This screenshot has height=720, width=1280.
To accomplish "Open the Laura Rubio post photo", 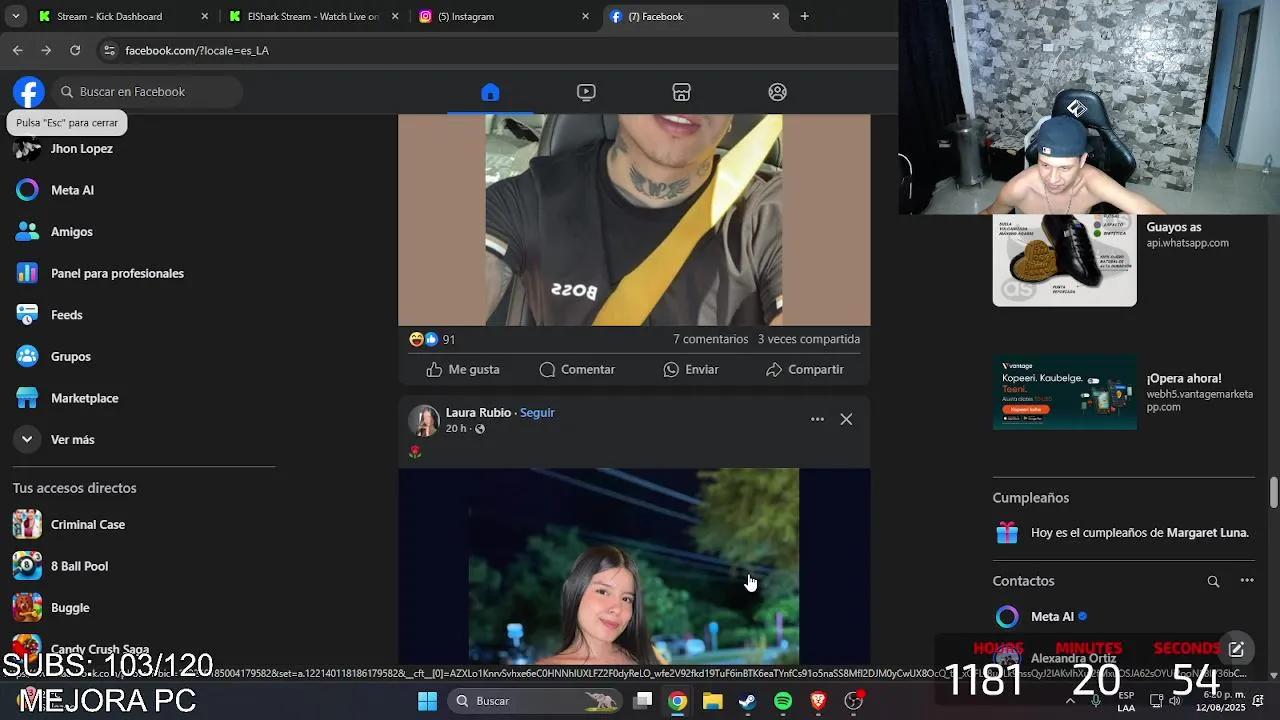I will click(634, 566).
